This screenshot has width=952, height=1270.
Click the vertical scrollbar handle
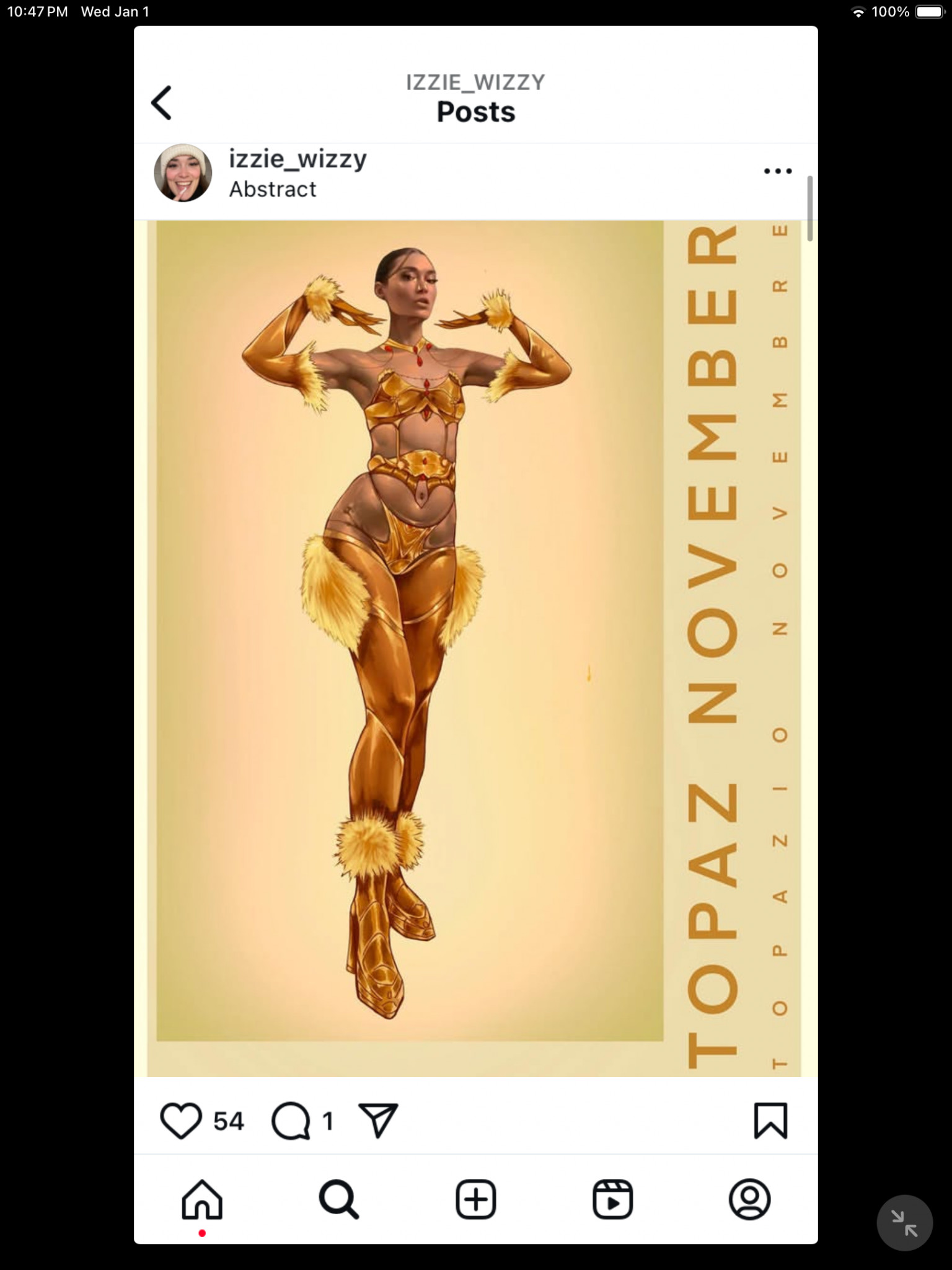click(x=809, y=208)
